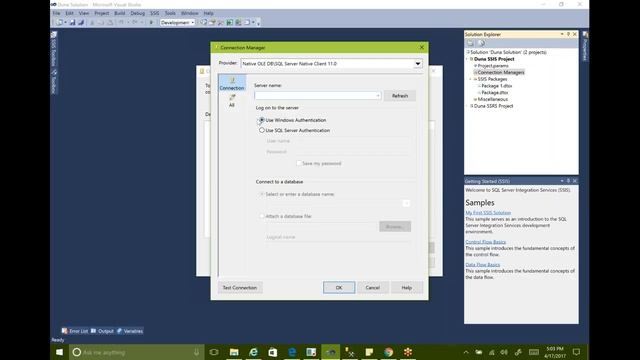Open the Server name dropdown arrow
The width and height of the screenshot is (640, 360).
click(x=378, y=96)
